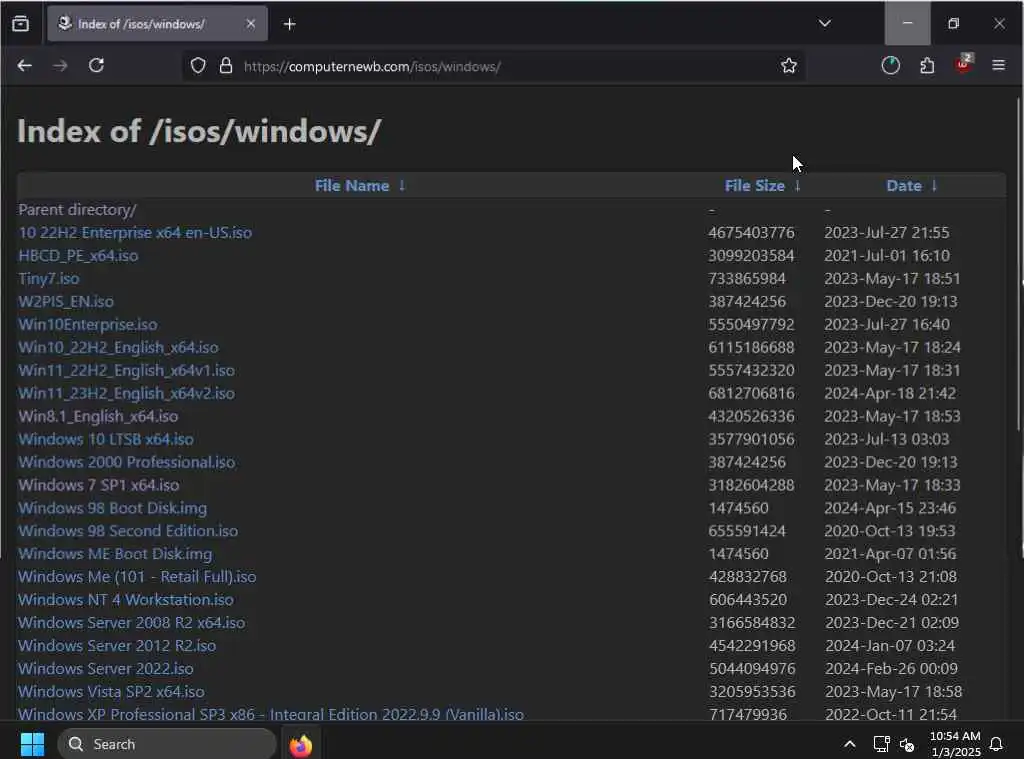Download Windows 10 LTSB x64.iso
The image size is (1024, 759).
coord(106,439)
